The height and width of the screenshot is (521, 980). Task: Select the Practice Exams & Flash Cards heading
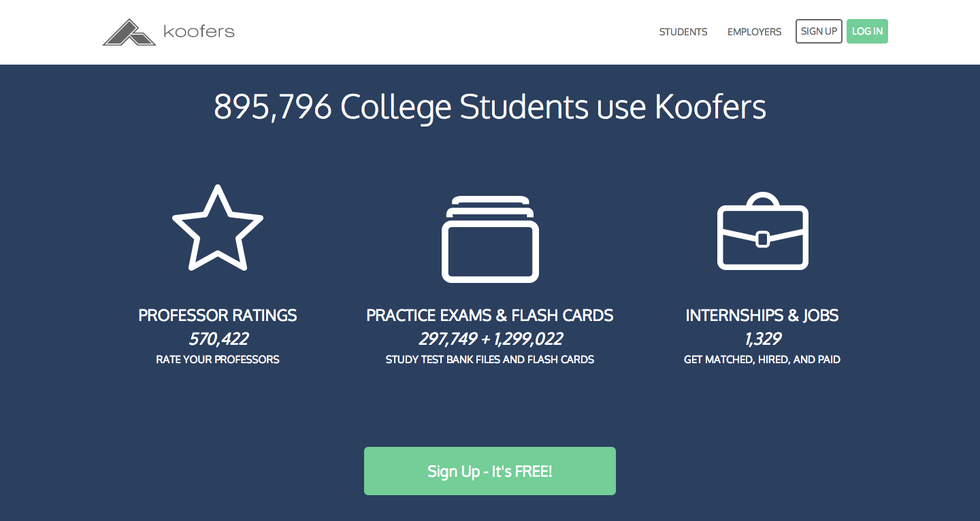click(x=489, y=315)
